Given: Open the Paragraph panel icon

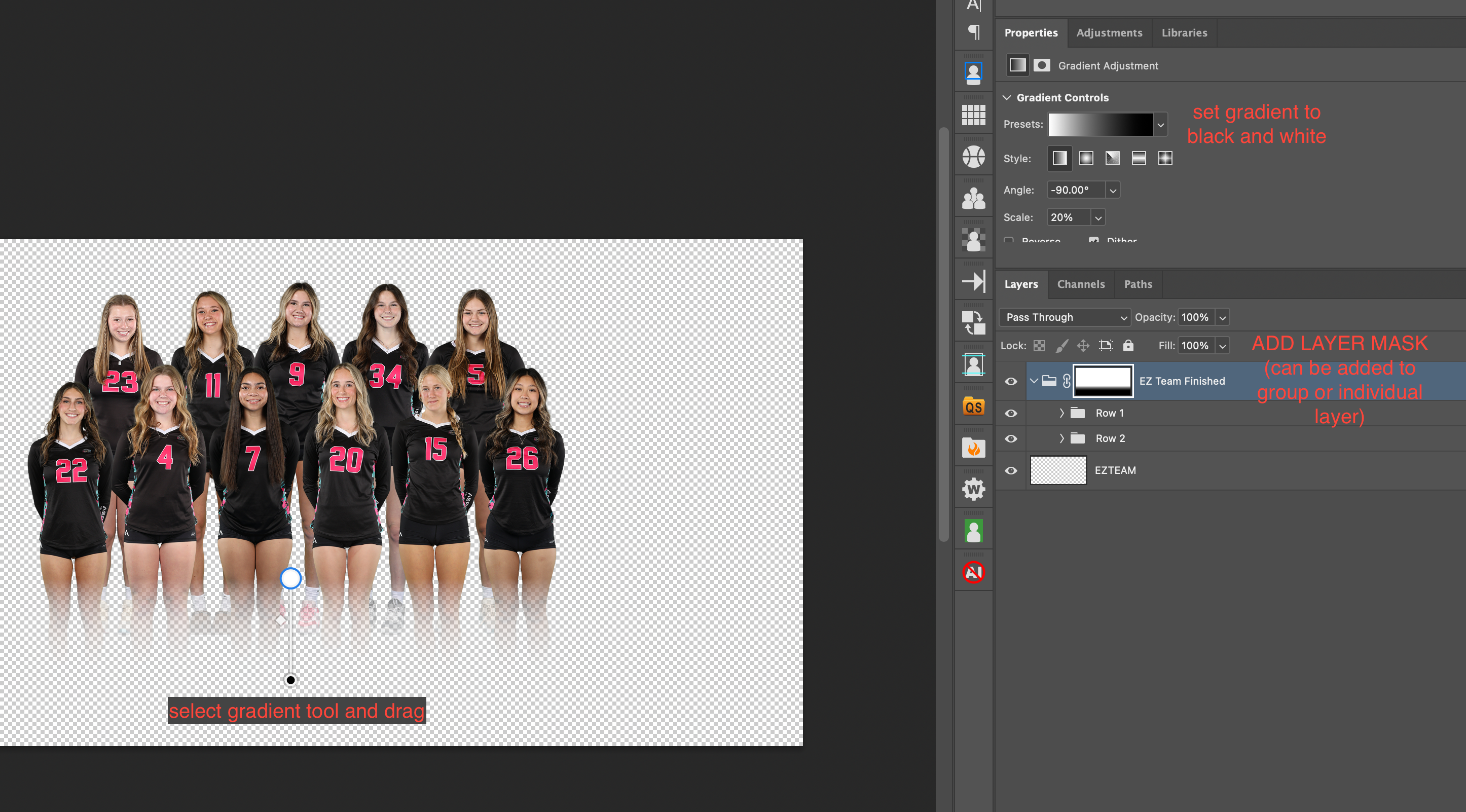Looking at the screenshot, I should click(x=974, y=32).
